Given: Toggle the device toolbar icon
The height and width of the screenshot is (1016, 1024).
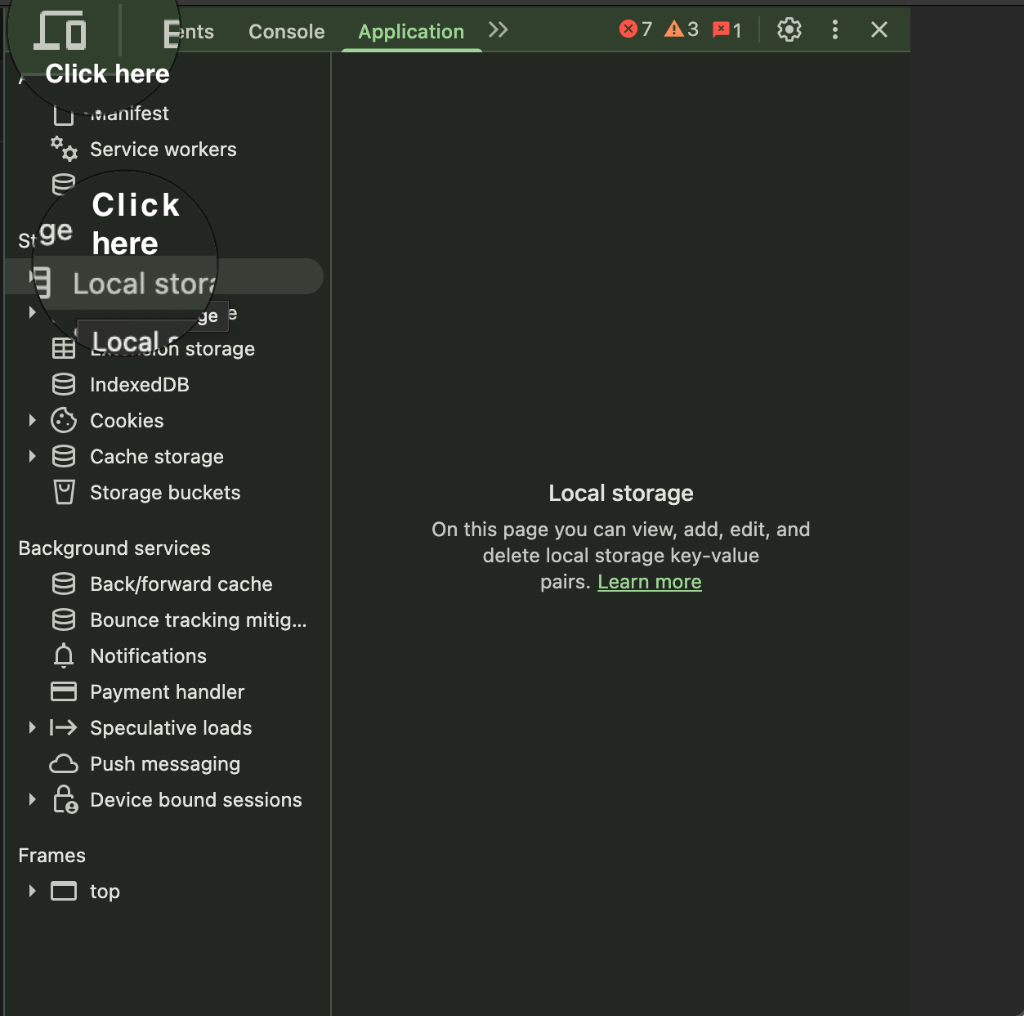Looking at the screenshot, I should pyautogui.click(x=60, y=31).
